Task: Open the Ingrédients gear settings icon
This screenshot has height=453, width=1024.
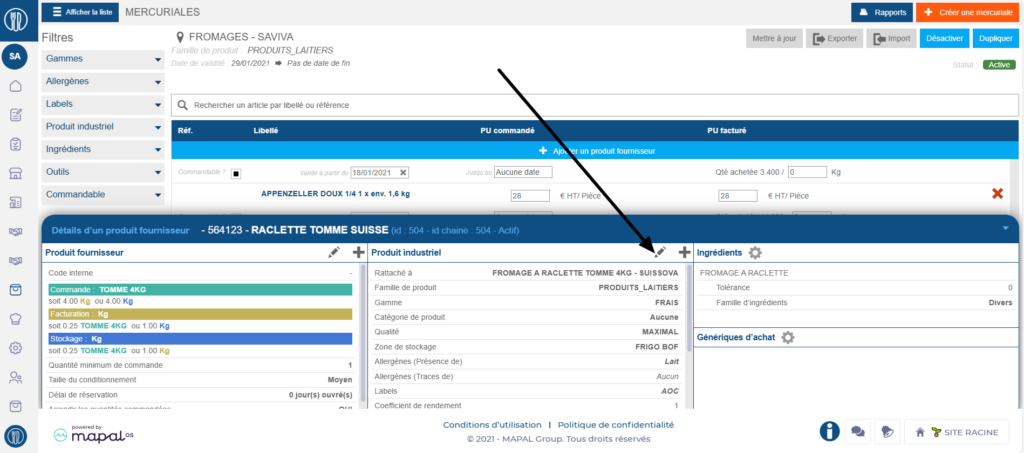Action: [755, 253]
